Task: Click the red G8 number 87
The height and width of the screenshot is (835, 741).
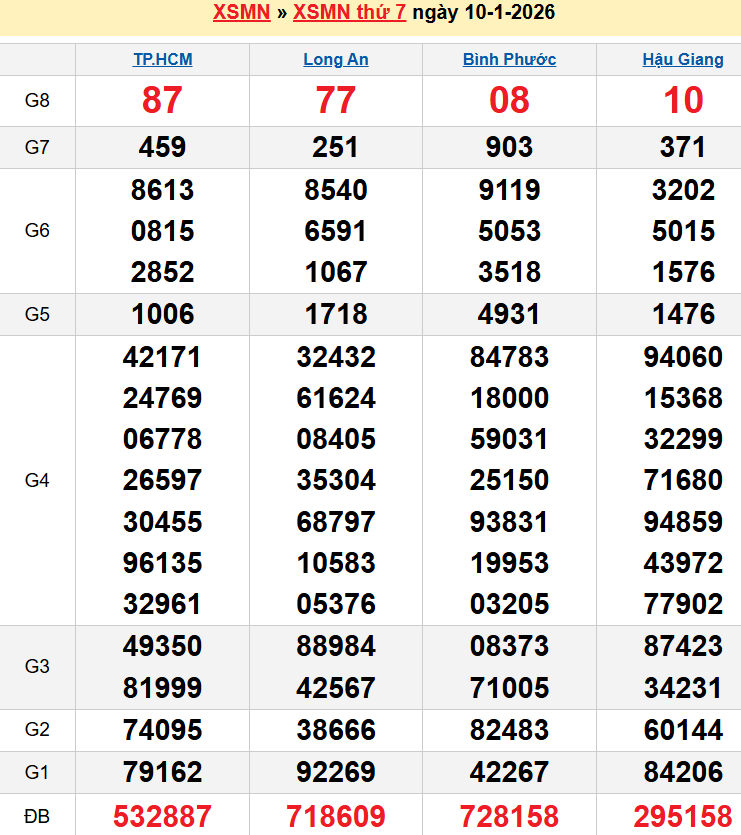Action: [162, 100]
